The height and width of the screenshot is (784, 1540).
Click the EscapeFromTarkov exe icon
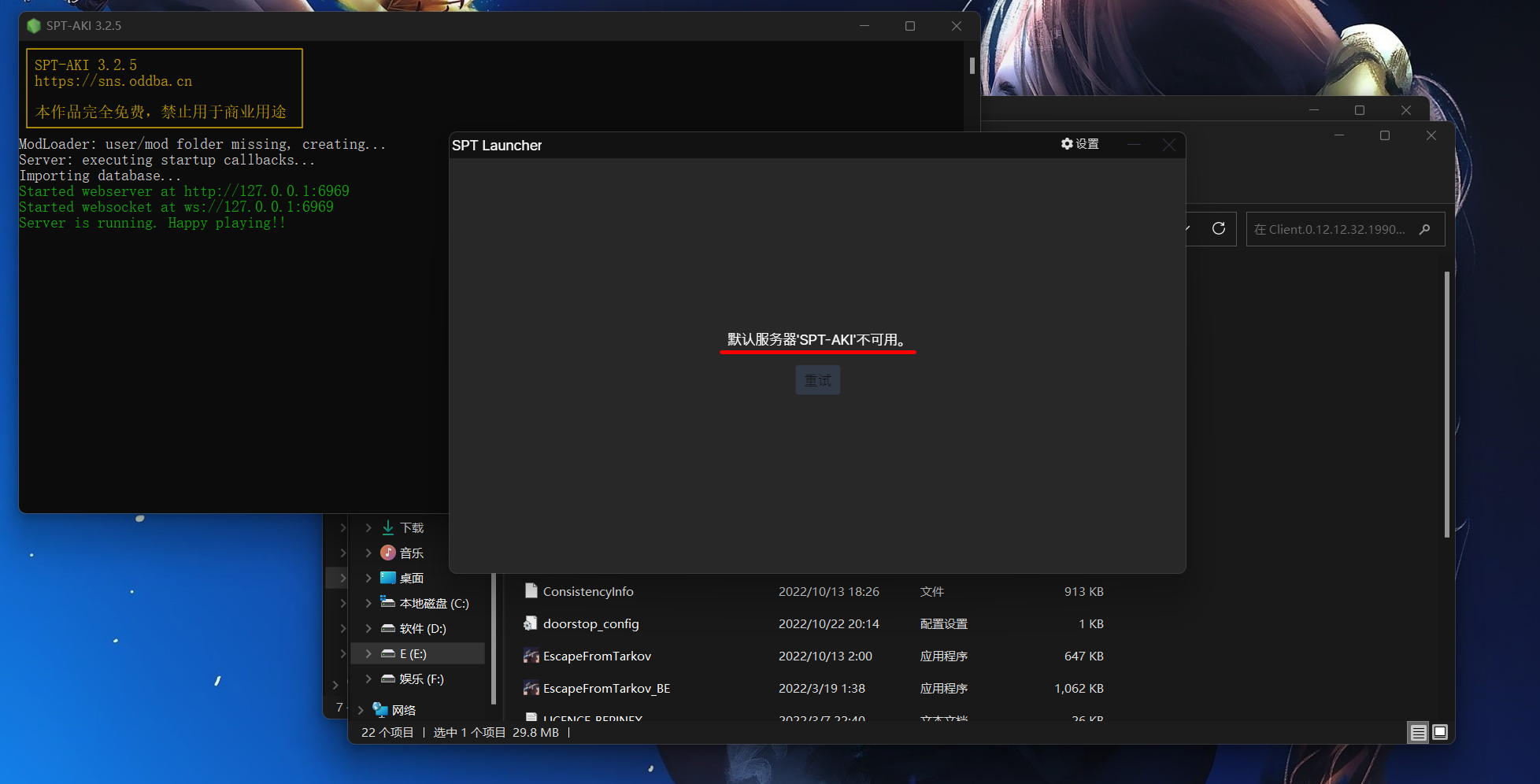pyautogui.click(x=531, y=656)
